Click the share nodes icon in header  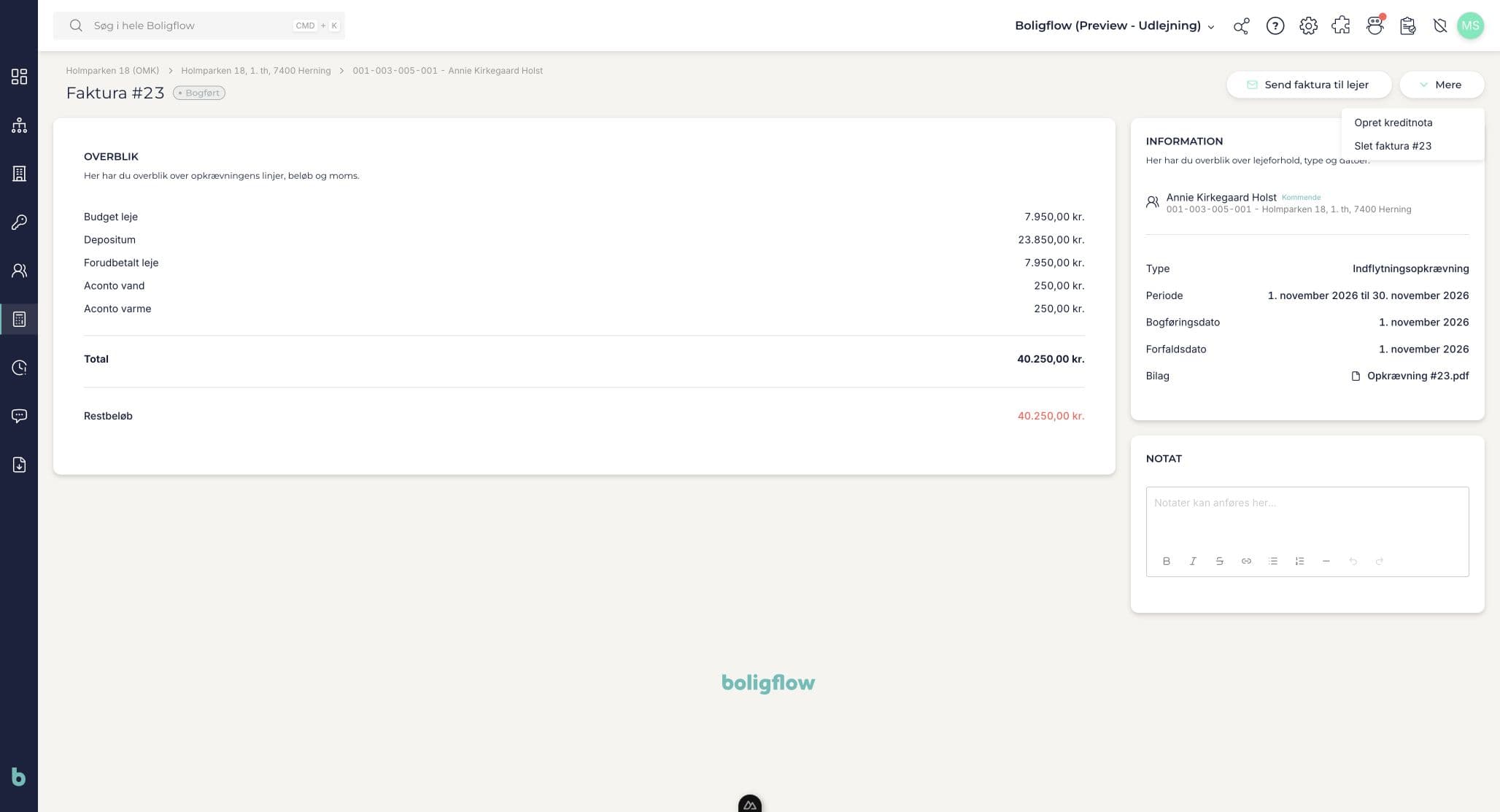1241,26
